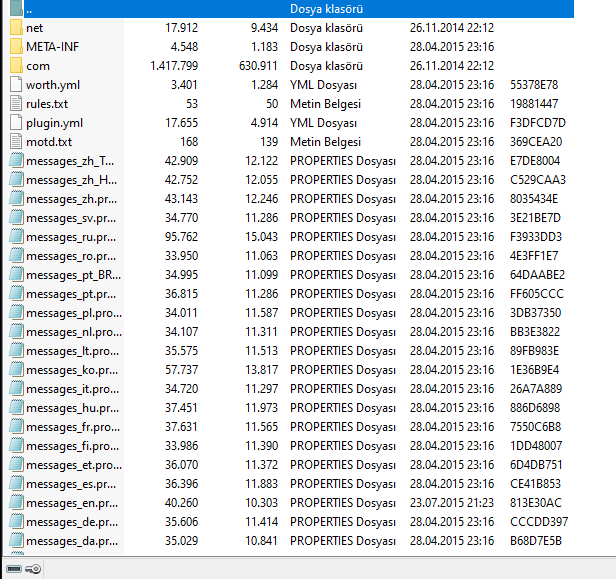Viewport: 616px width, 579px height.
Task: Select the rules.txt file name
Action: click(47, 104)
